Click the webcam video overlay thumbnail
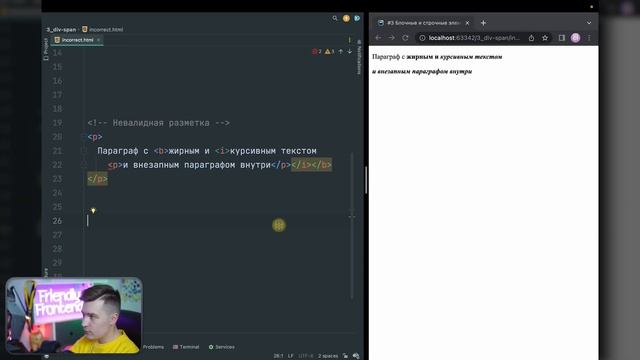 [x=74, y=315]
